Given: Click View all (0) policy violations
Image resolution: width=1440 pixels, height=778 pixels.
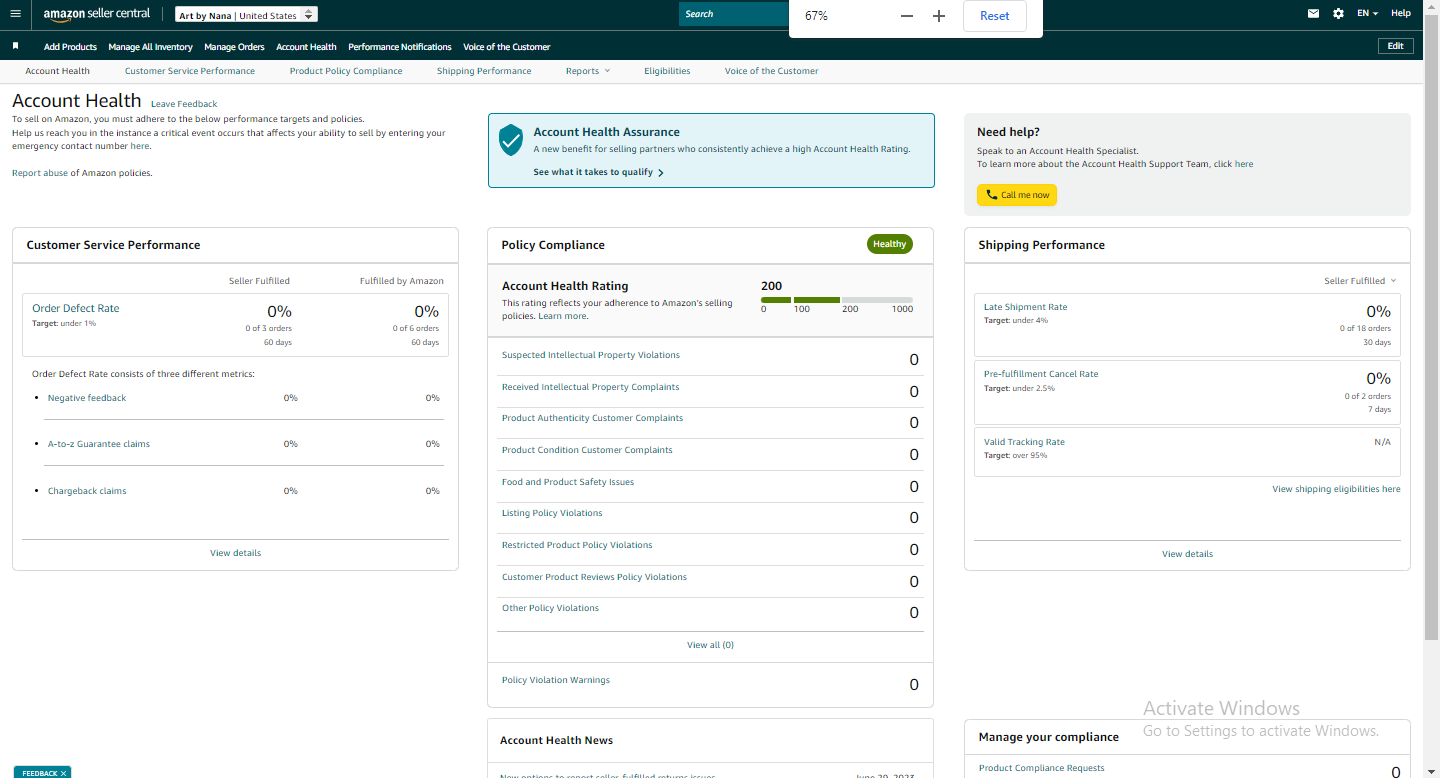Looking at the screenshot, I should coord(710,645).
